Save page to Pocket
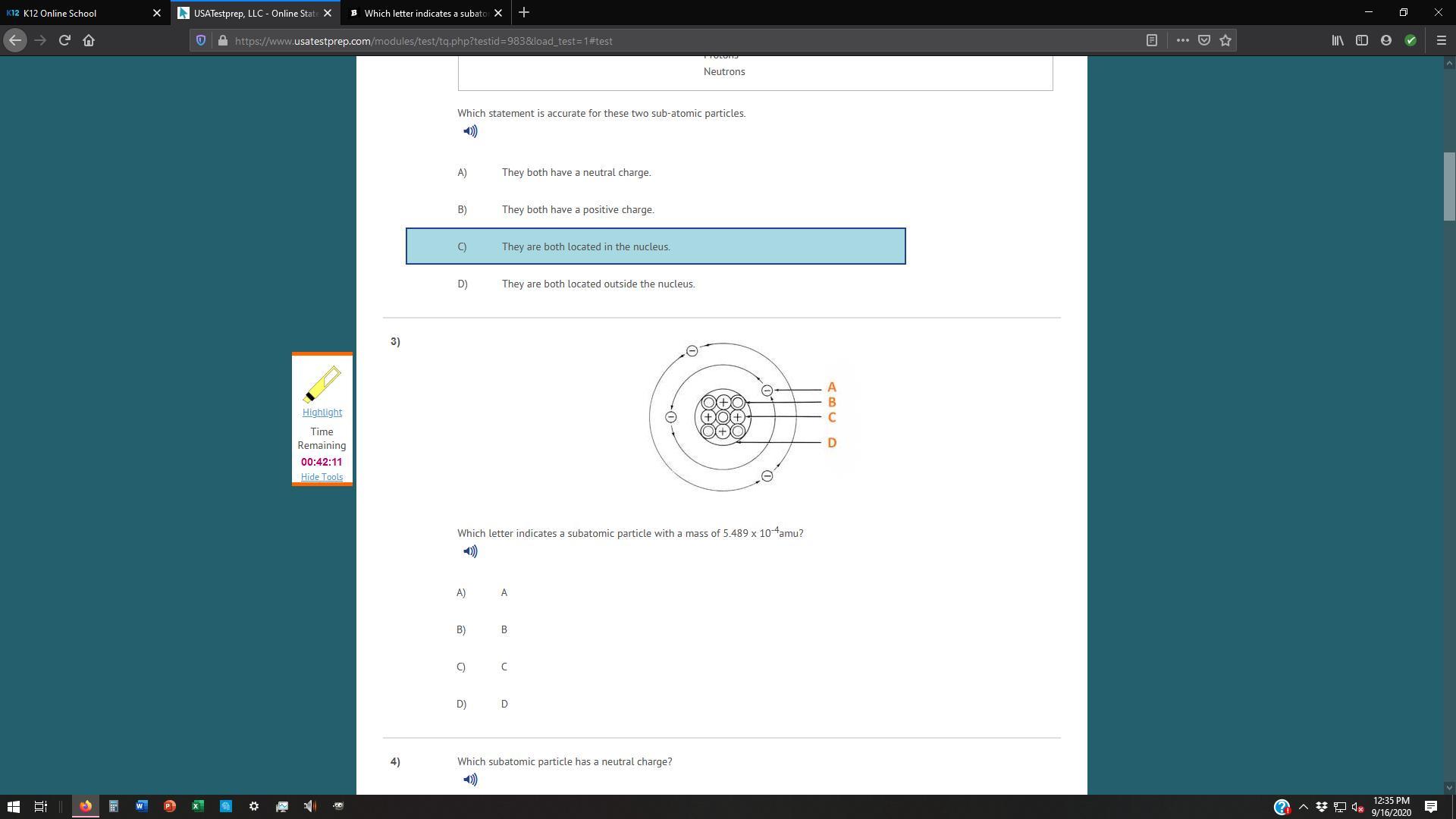The width and height of the screenshot is (1456, 819). 1203,41
